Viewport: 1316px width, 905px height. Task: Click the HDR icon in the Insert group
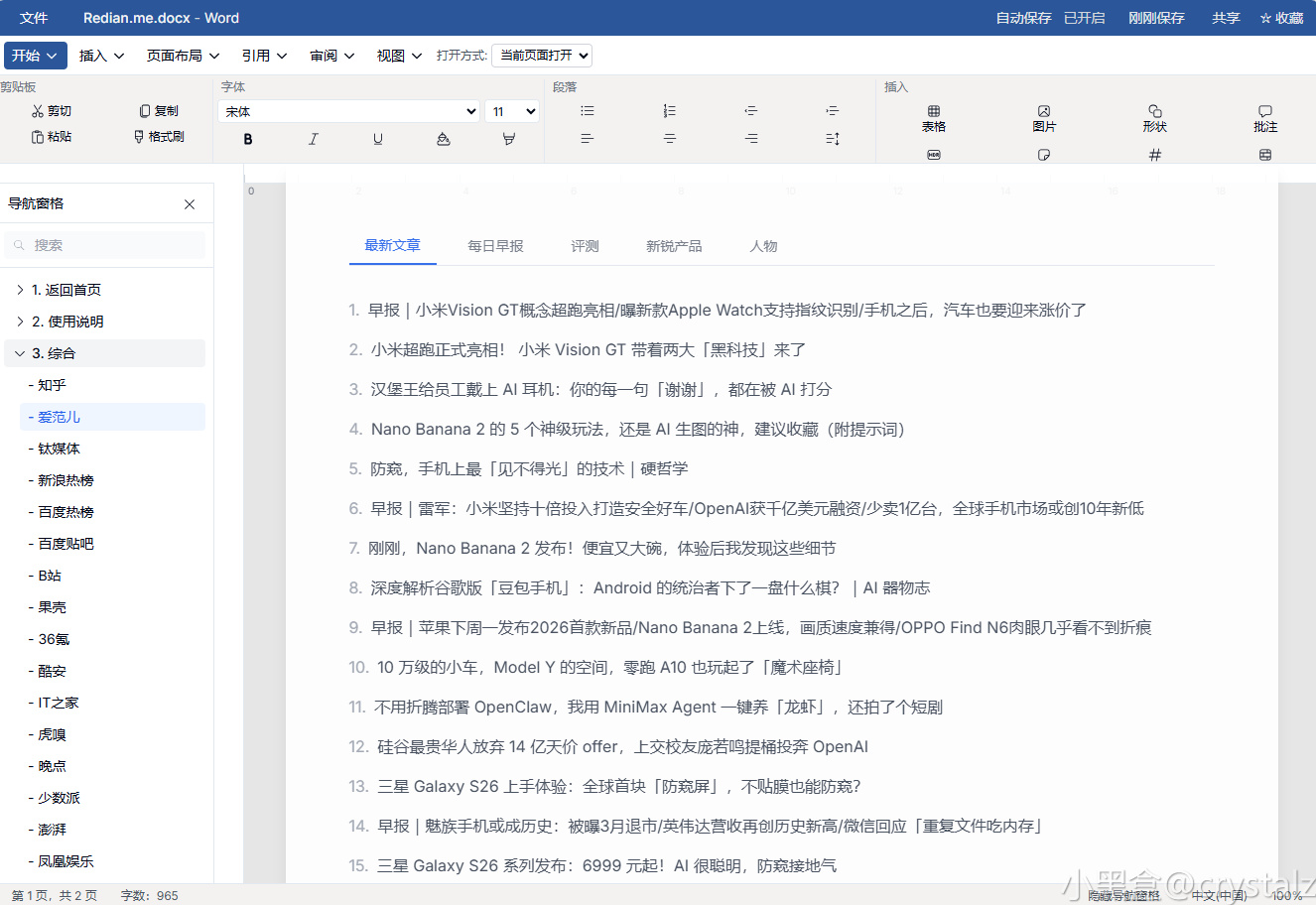point(934,155)
